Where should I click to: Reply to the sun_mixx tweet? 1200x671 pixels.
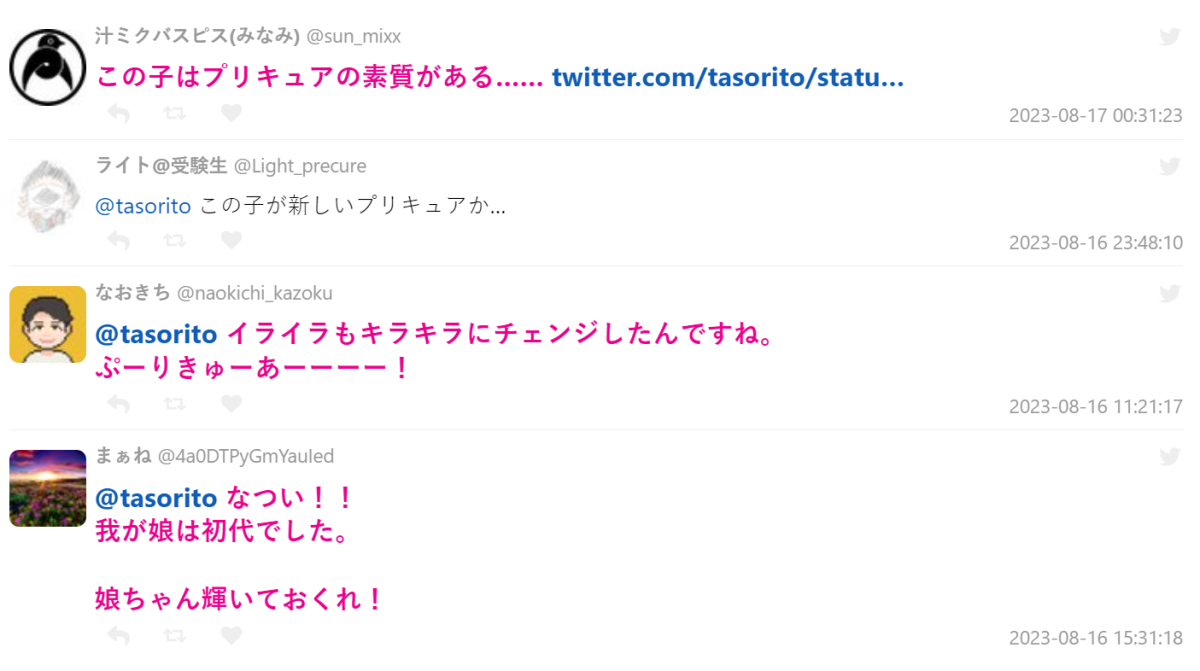[118, 114]
